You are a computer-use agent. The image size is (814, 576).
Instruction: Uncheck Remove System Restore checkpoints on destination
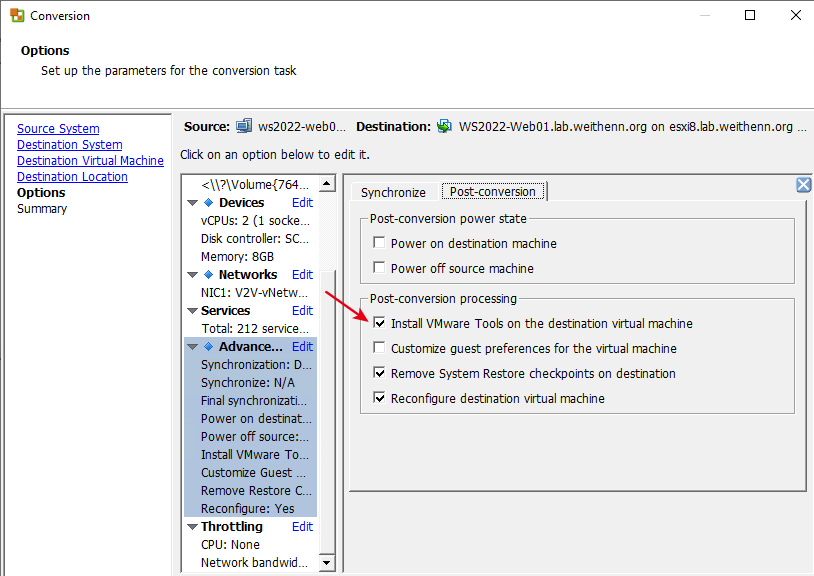379,373
